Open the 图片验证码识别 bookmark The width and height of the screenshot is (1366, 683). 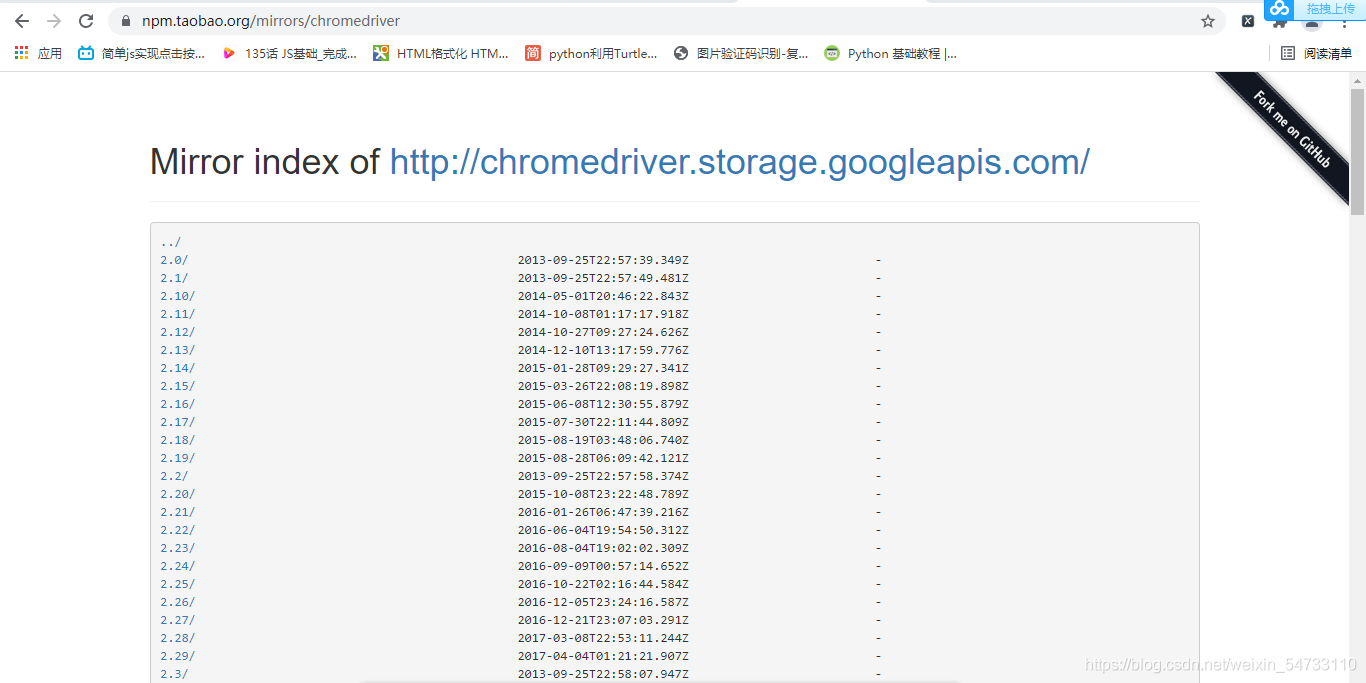740,54
